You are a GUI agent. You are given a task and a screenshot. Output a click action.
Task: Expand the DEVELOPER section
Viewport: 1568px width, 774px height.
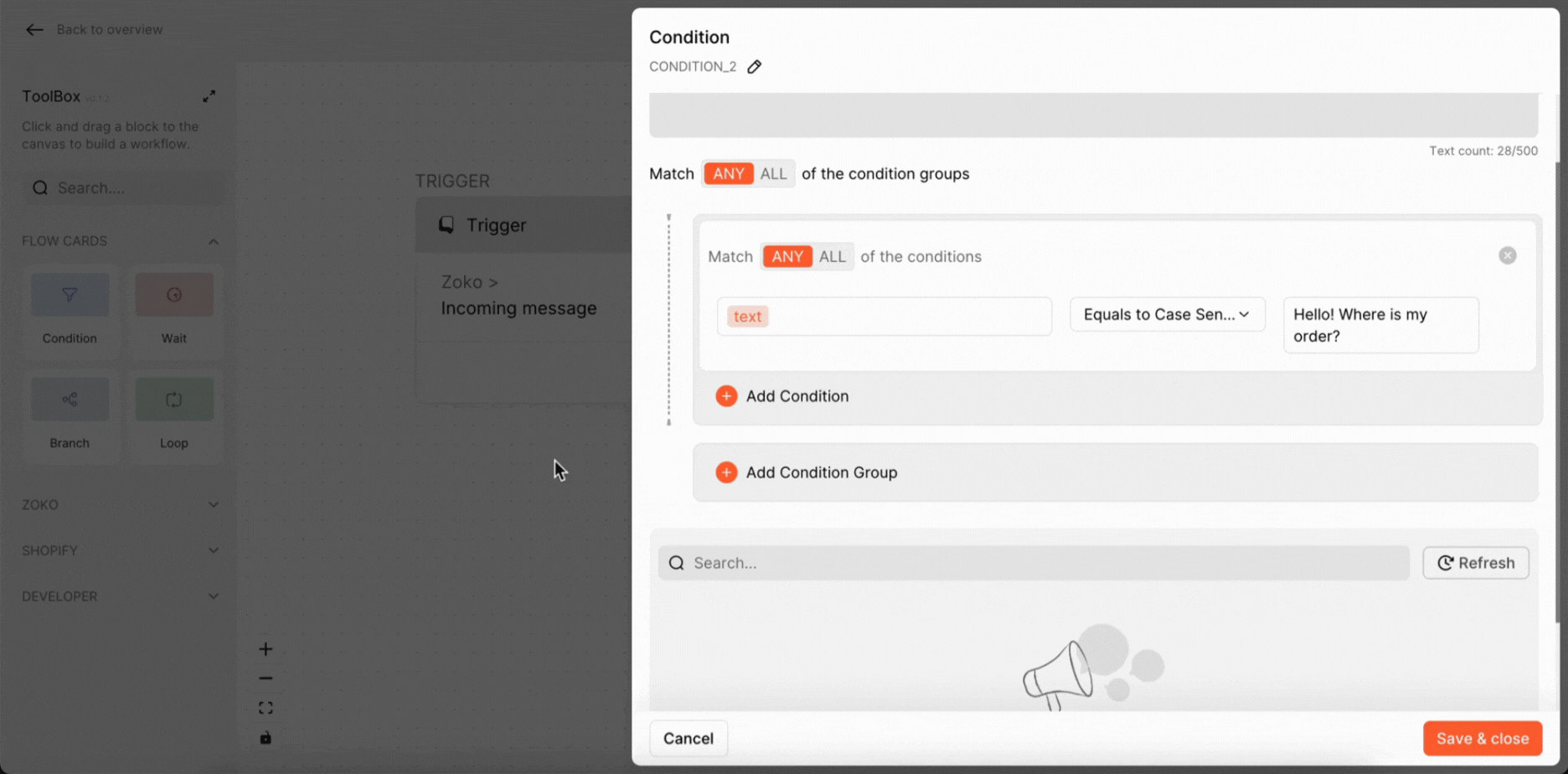point(214,596)
